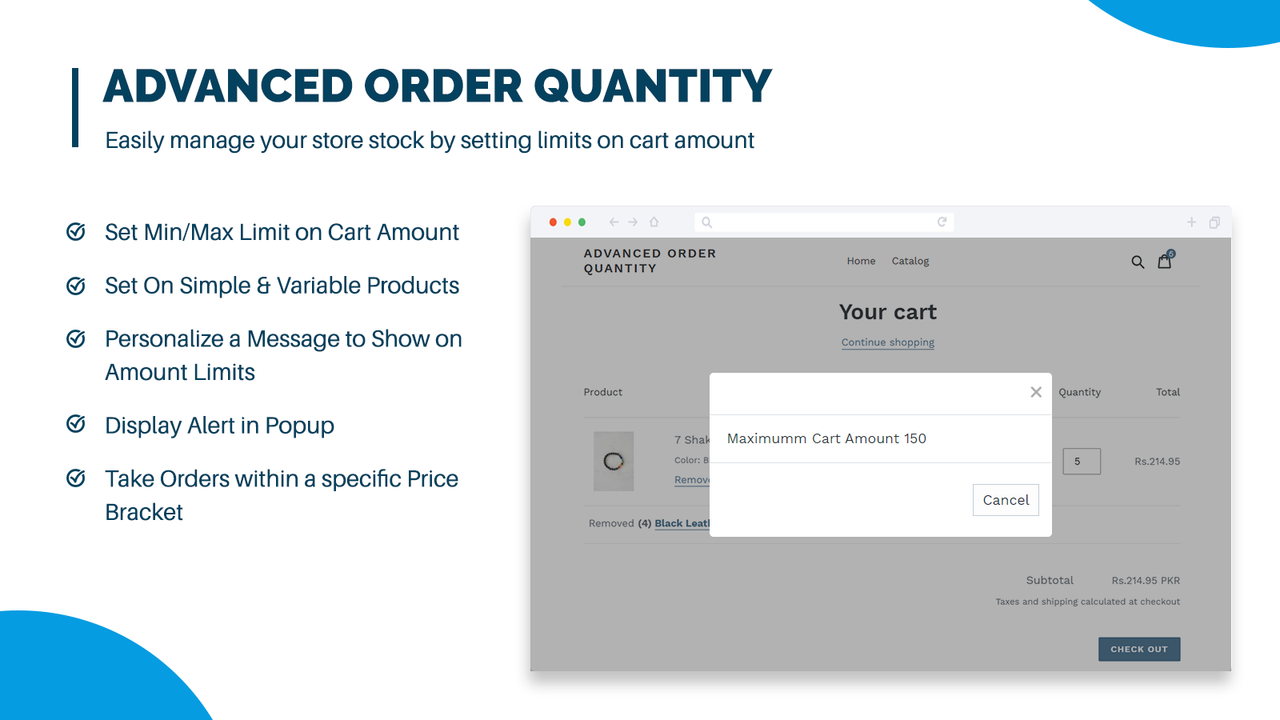
Task: Click the new tab overlap icon top right
Action: (1214, 222)
